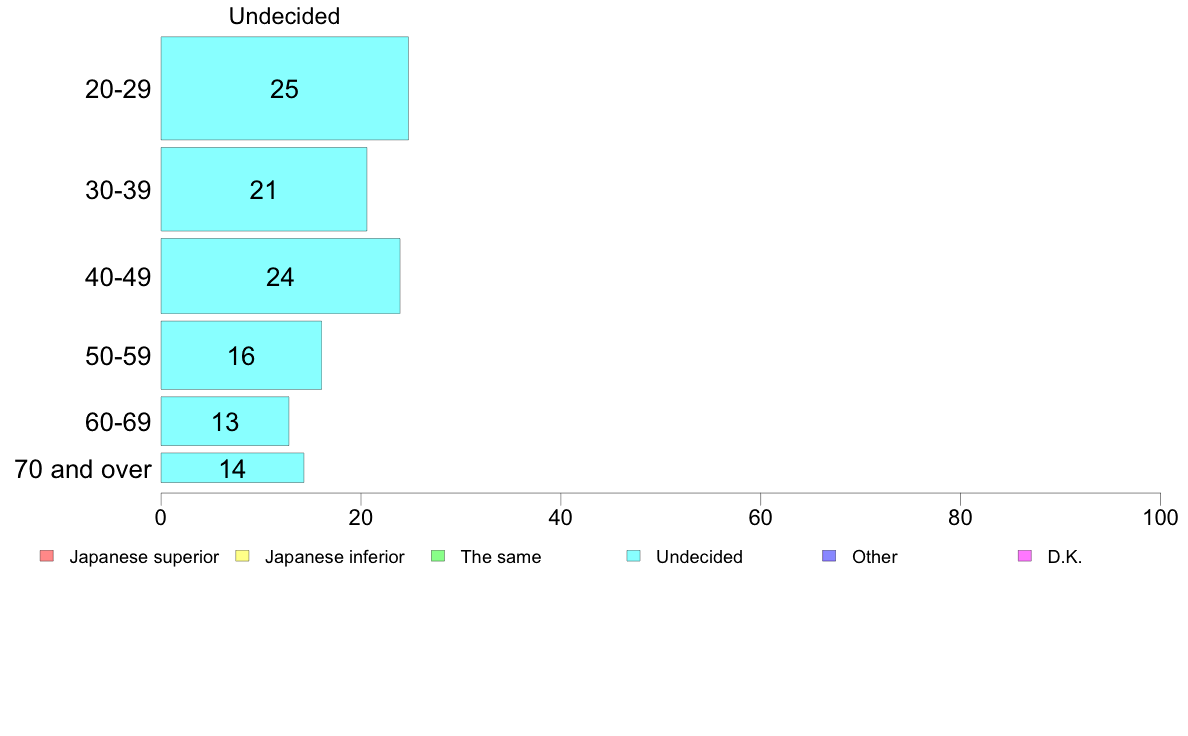Screen dimensions: 1188x736
Task: Select the 30-39 bar showing 21
Action: coord(264,189)
